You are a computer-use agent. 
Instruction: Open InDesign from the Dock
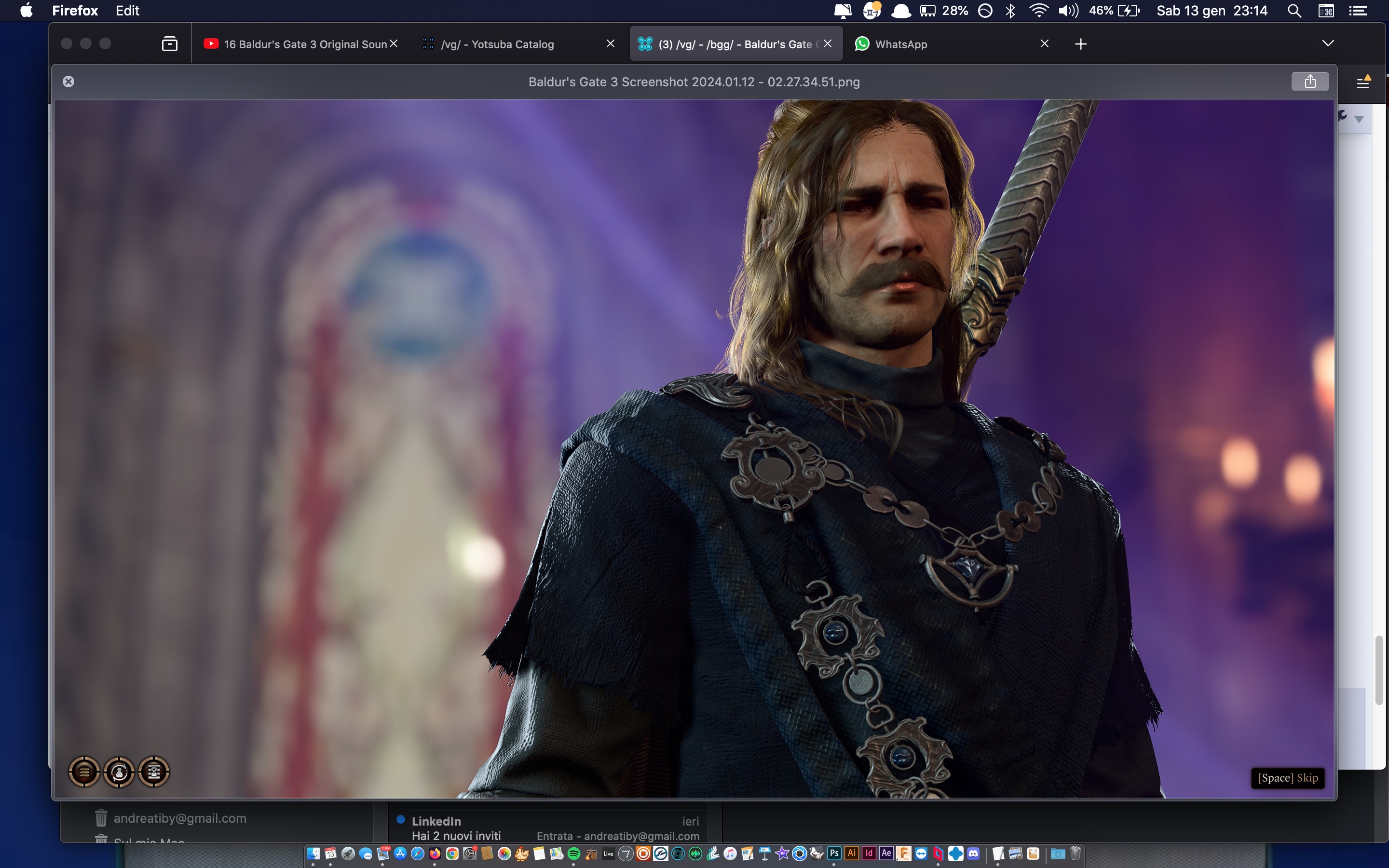point(869,853)
